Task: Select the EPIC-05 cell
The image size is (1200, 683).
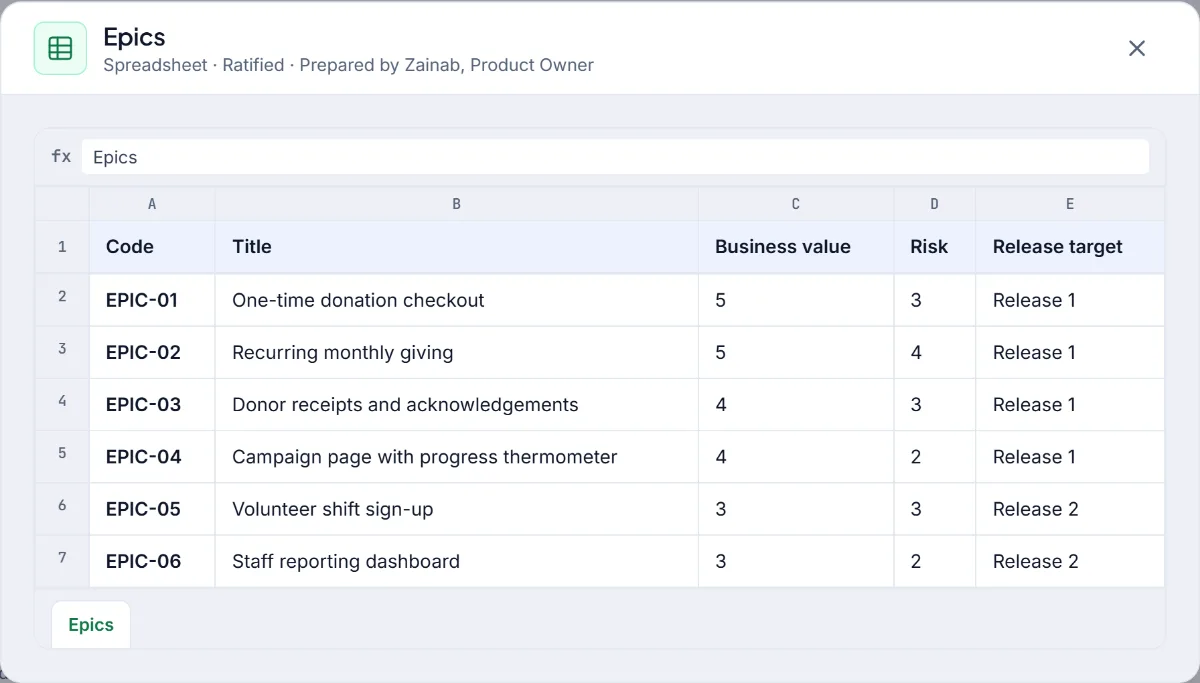Action: pyautogui.click(x=152, y=508)
